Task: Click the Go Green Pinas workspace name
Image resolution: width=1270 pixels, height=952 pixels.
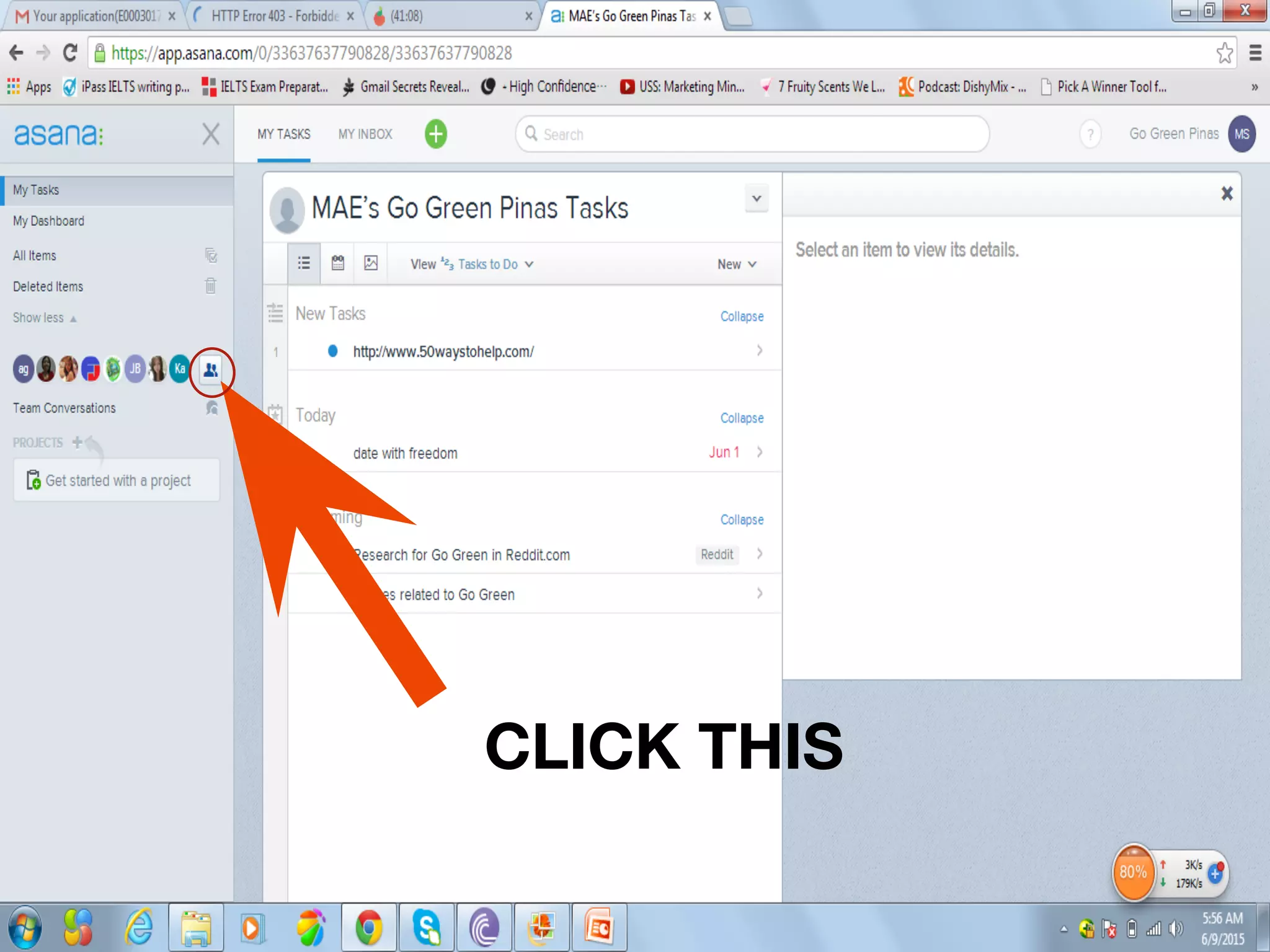Action: click(x=1174, y=134)
